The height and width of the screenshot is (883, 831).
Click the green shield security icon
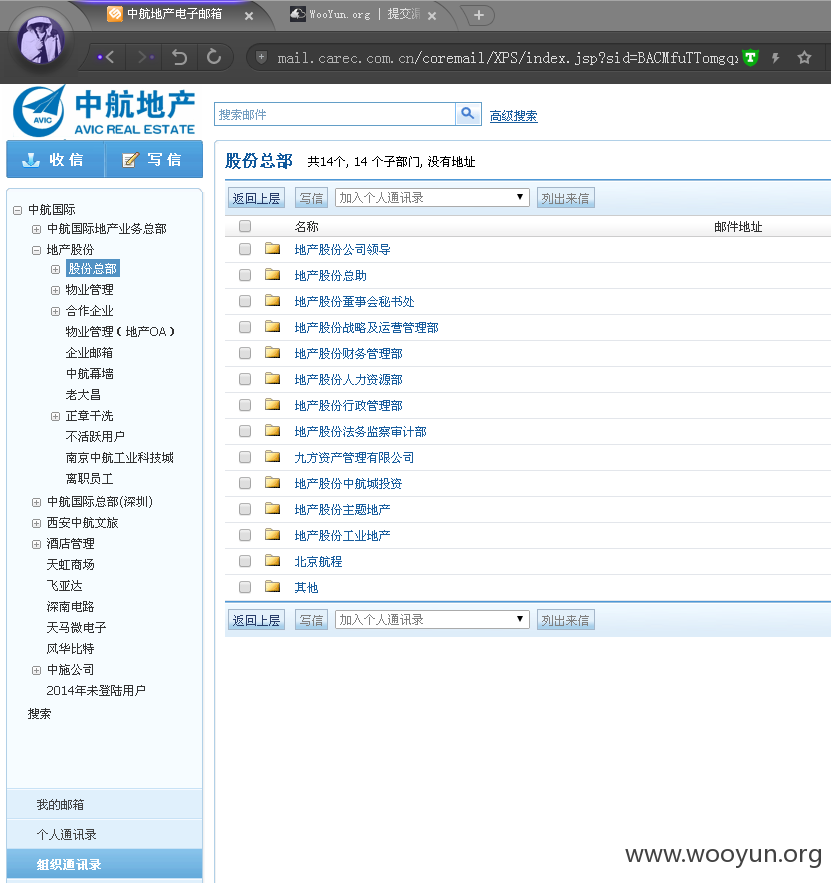[x=750, y=57]
